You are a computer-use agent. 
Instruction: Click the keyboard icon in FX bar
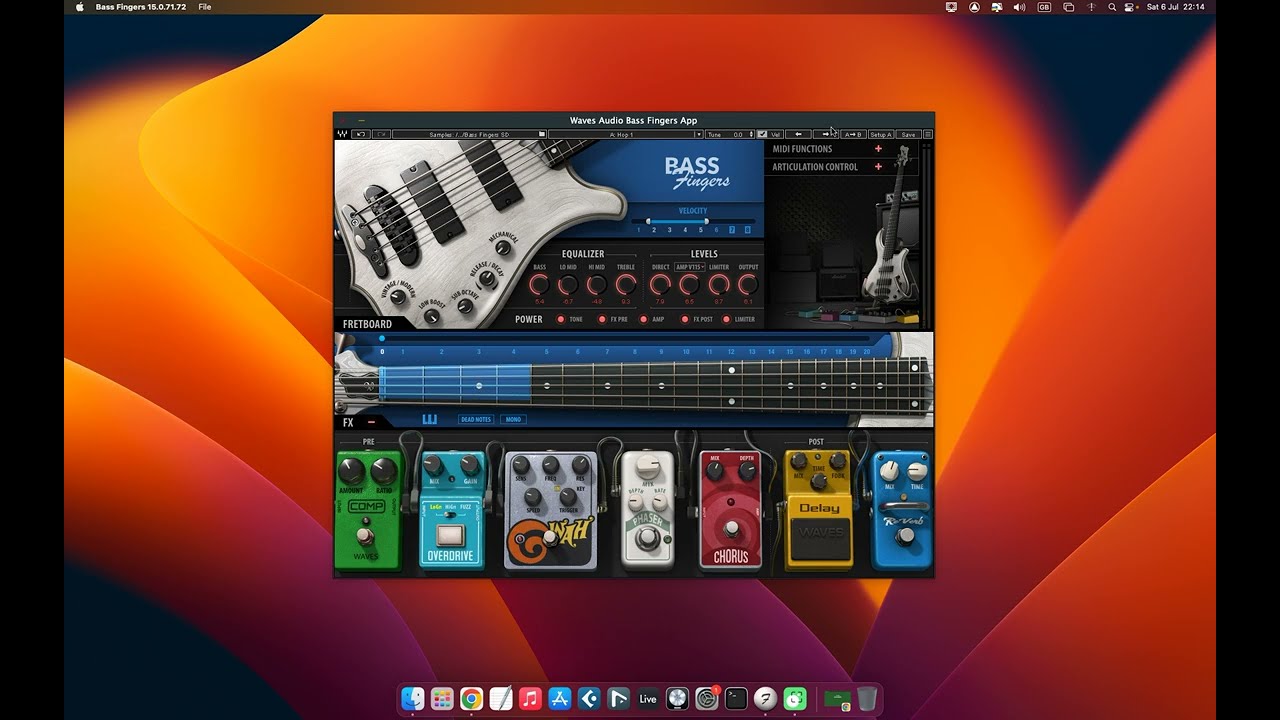(x=430, y=419)
